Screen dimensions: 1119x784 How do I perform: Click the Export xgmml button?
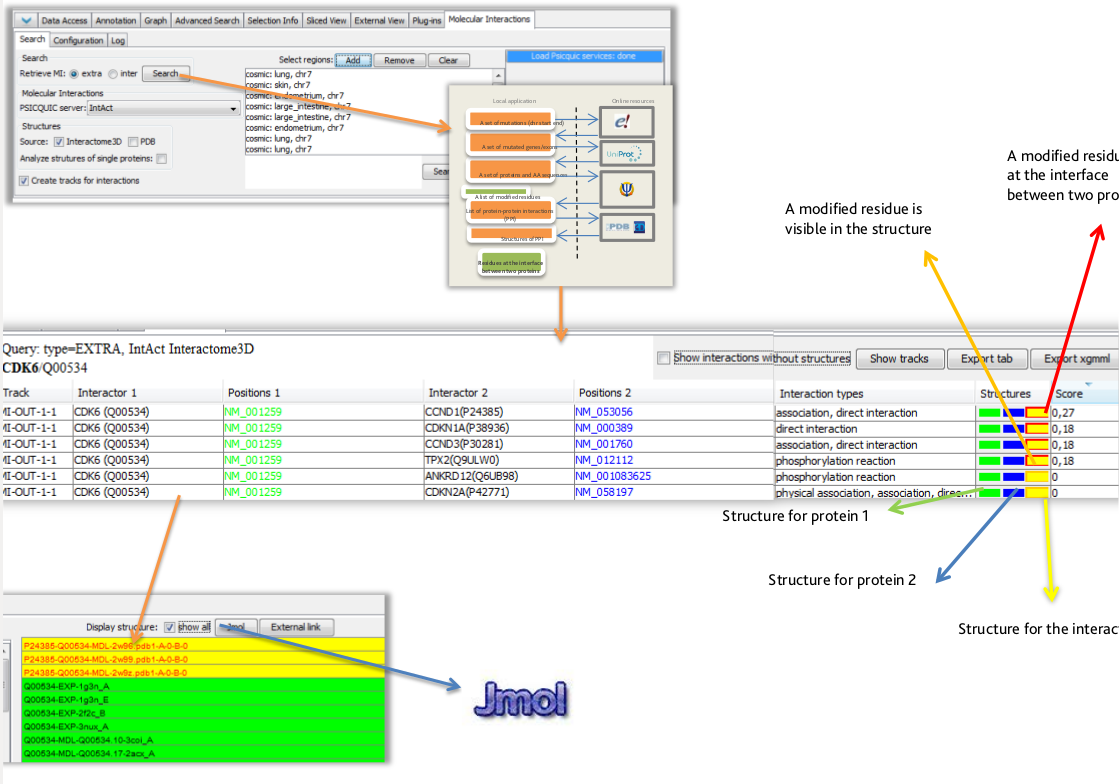coord(1076,359)
